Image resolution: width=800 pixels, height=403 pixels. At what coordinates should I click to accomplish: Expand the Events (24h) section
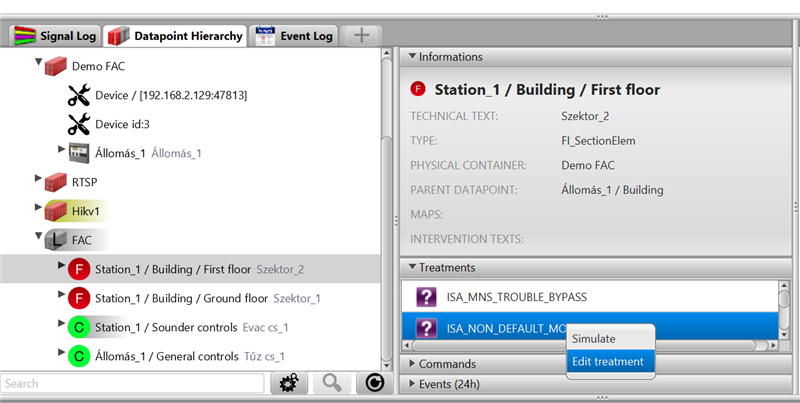(x=410, y=384)
